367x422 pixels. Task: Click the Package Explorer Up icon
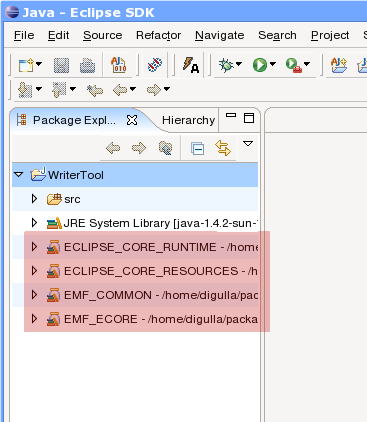[x=165, y=148]
